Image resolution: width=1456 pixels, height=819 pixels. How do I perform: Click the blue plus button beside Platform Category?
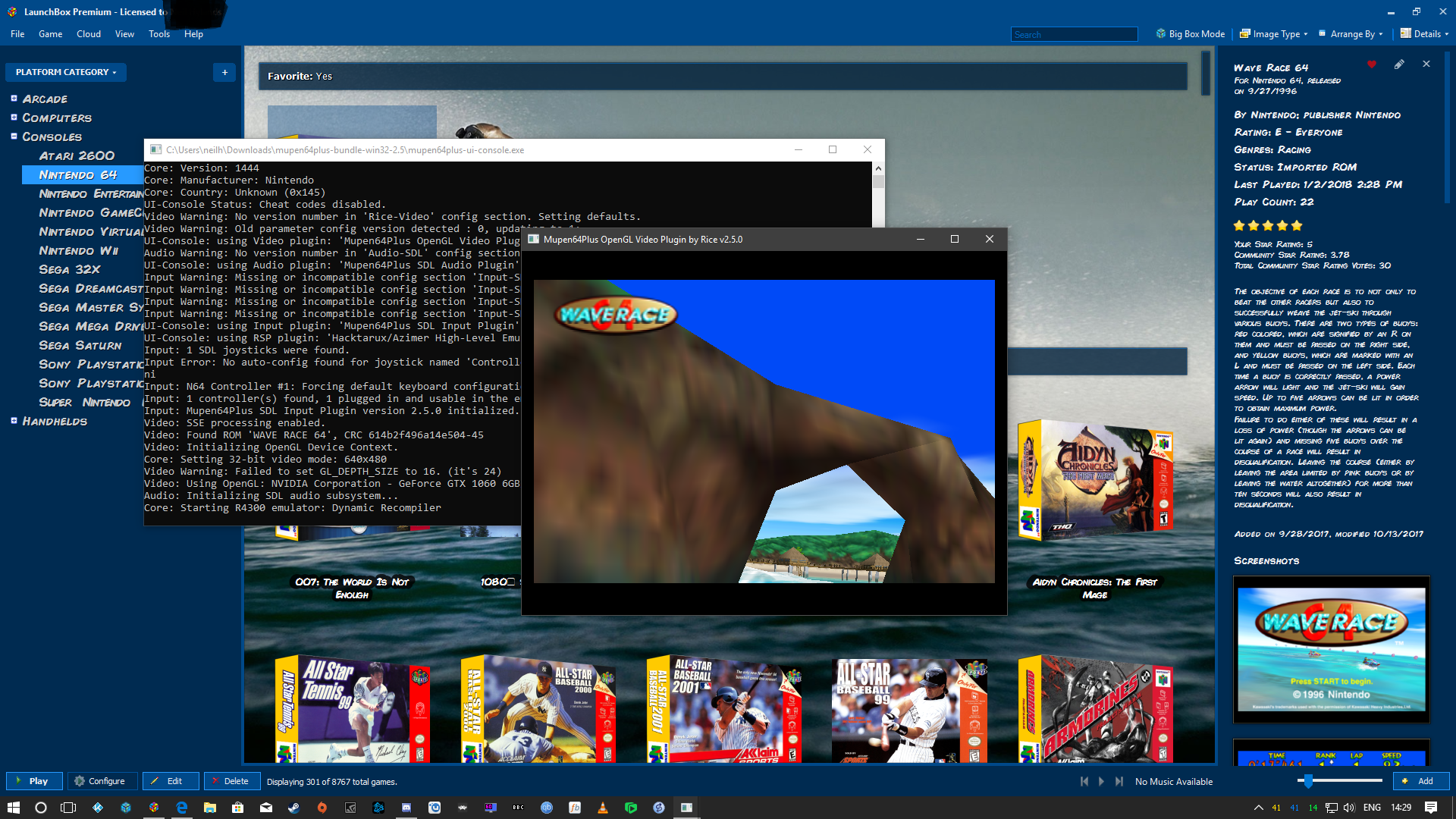tap(224, 72)
